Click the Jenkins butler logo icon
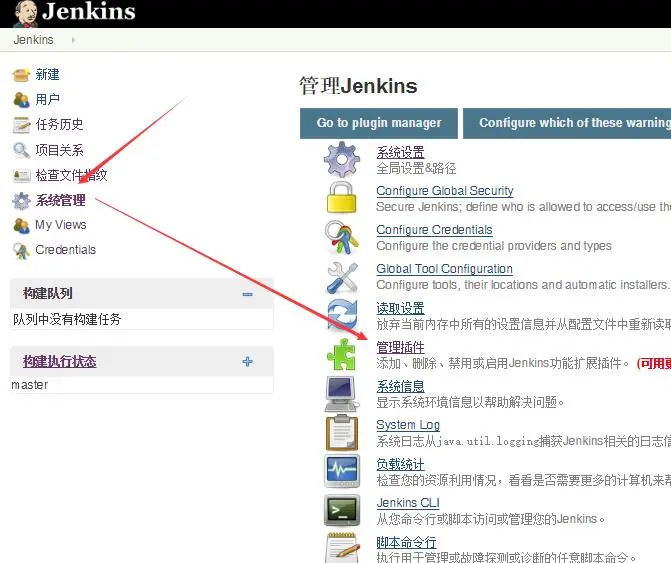671x563 pixels. tap(26, 13)
